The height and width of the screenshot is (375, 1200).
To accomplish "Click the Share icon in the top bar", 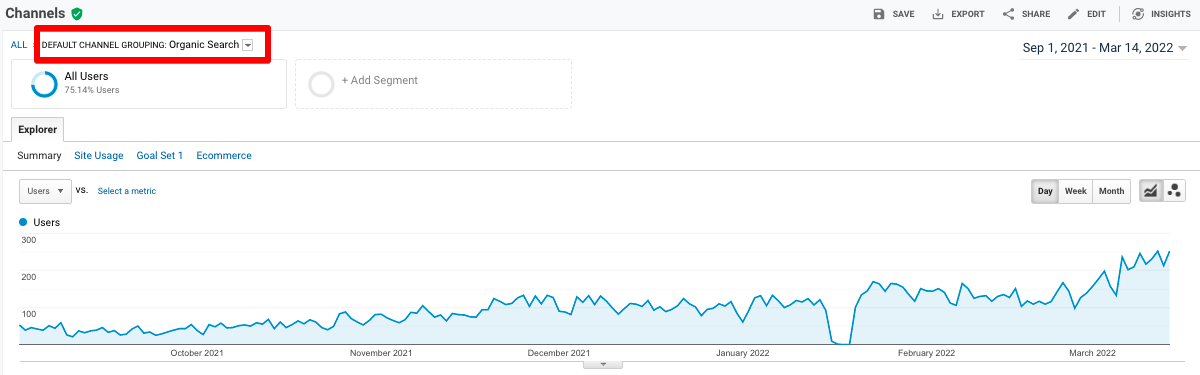I will (1008, 14).
